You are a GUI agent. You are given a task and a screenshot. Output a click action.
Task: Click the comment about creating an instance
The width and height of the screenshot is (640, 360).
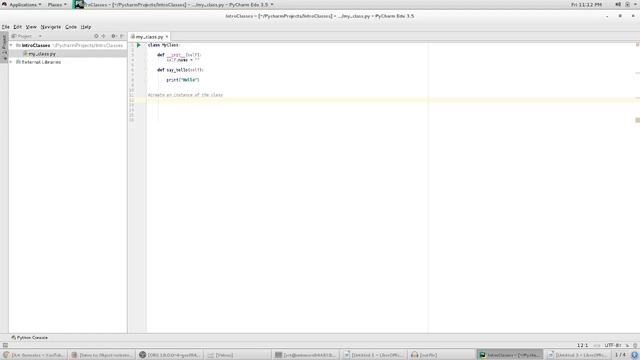pos(185,95)
